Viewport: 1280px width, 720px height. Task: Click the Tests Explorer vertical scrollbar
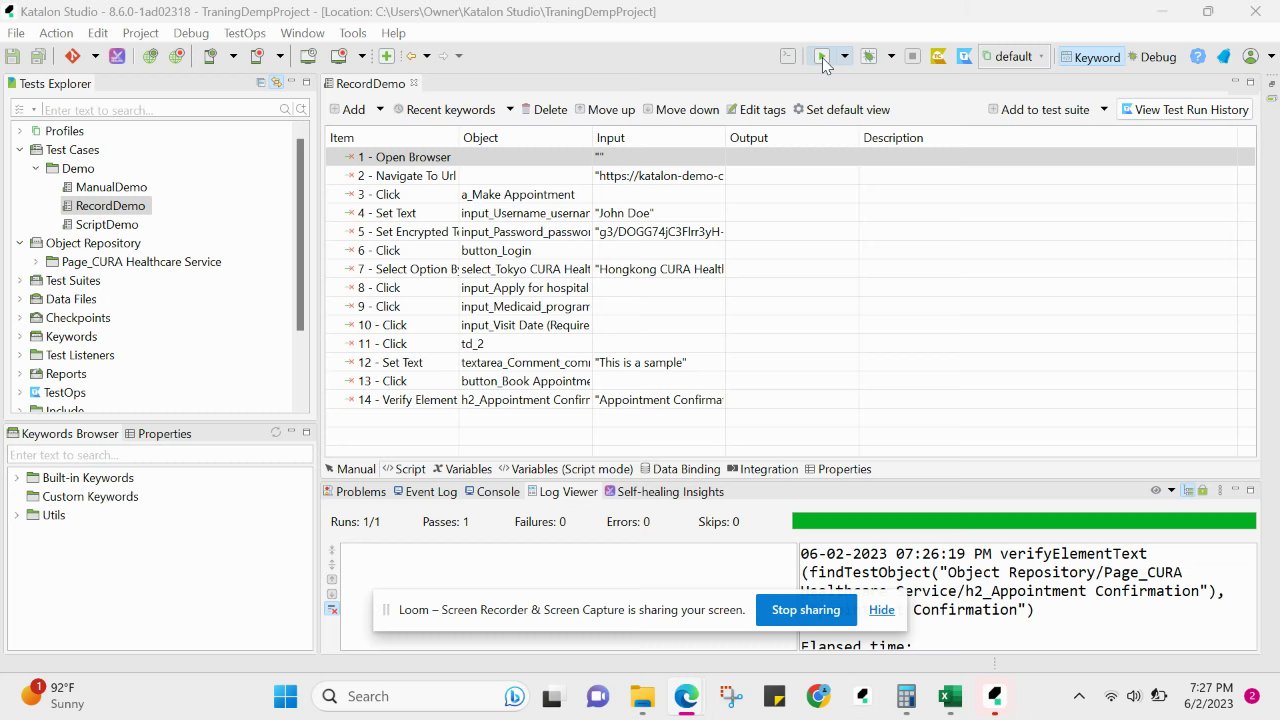[300, 234]
